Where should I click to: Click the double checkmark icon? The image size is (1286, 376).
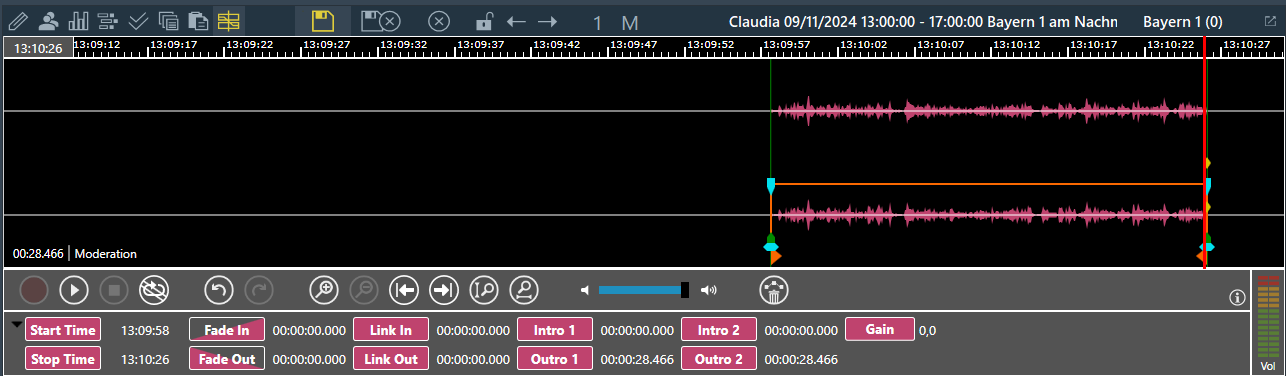(x=139, y=20)
